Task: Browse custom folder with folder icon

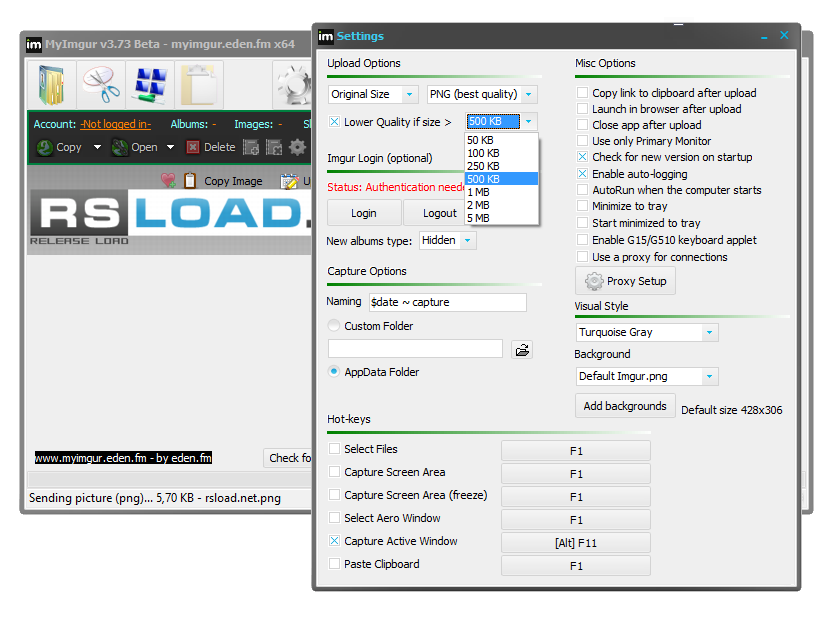Action: tap(522, 350)
